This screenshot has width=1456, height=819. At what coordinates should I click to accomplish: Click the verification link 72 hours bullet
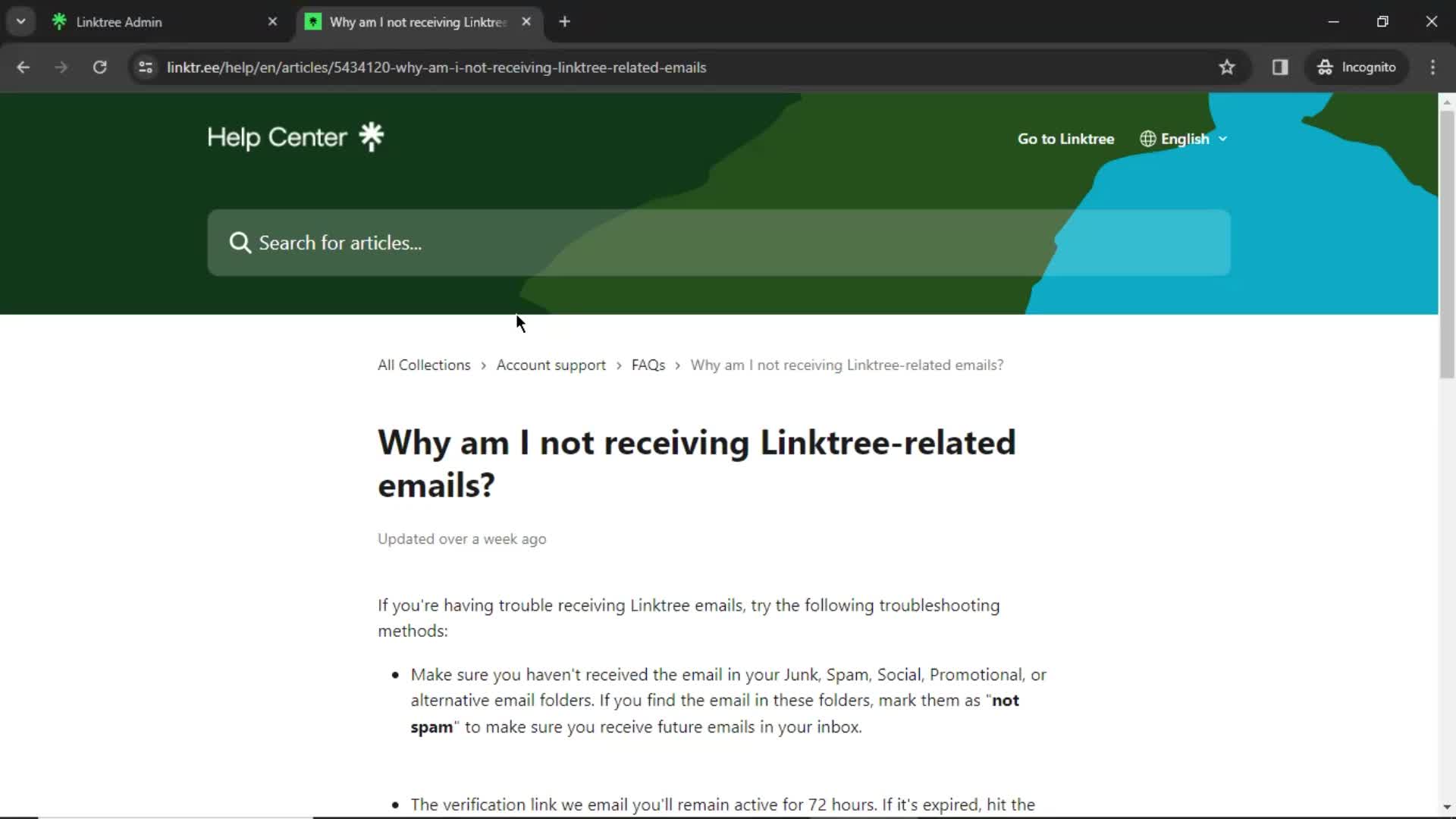(x=723, y=805)
